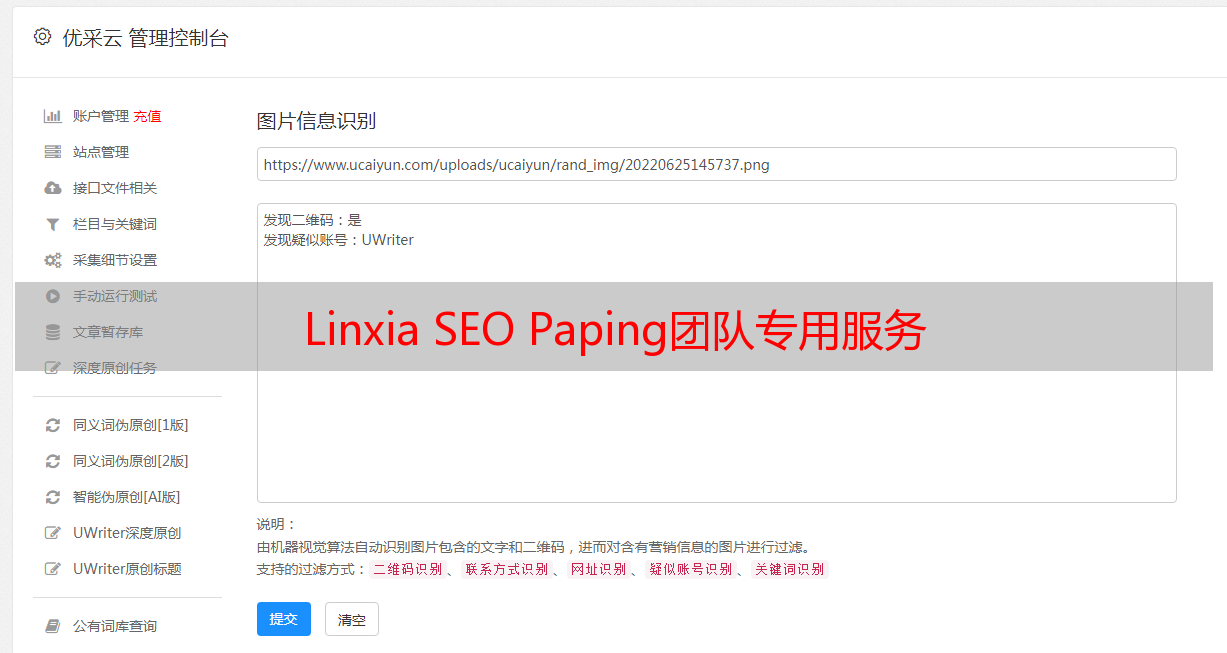Click the 发现二维码：是 result line

tap(313, 220)
